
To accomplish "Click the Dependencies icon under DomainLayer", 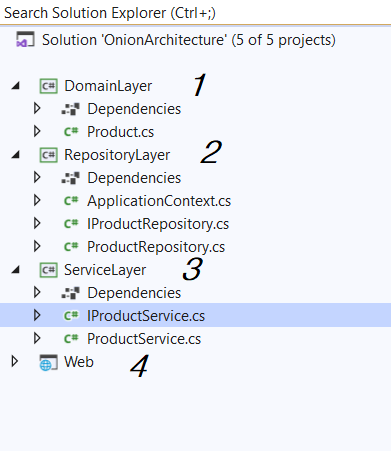I will [x=71, y=109].
